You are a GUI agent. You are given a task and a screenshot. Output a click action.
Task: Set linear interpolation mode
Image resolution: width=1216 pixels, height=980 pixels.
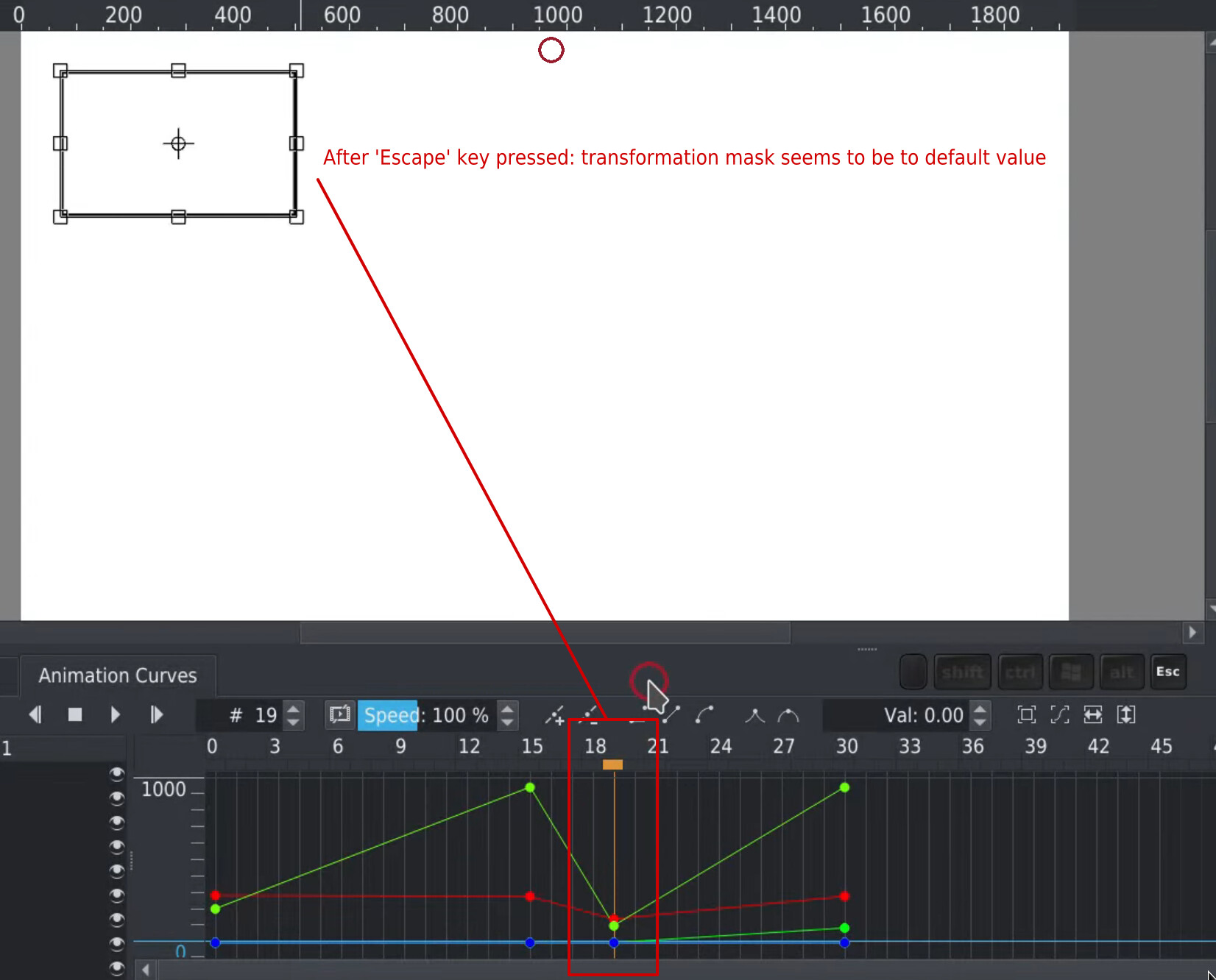tap(671, 714)
